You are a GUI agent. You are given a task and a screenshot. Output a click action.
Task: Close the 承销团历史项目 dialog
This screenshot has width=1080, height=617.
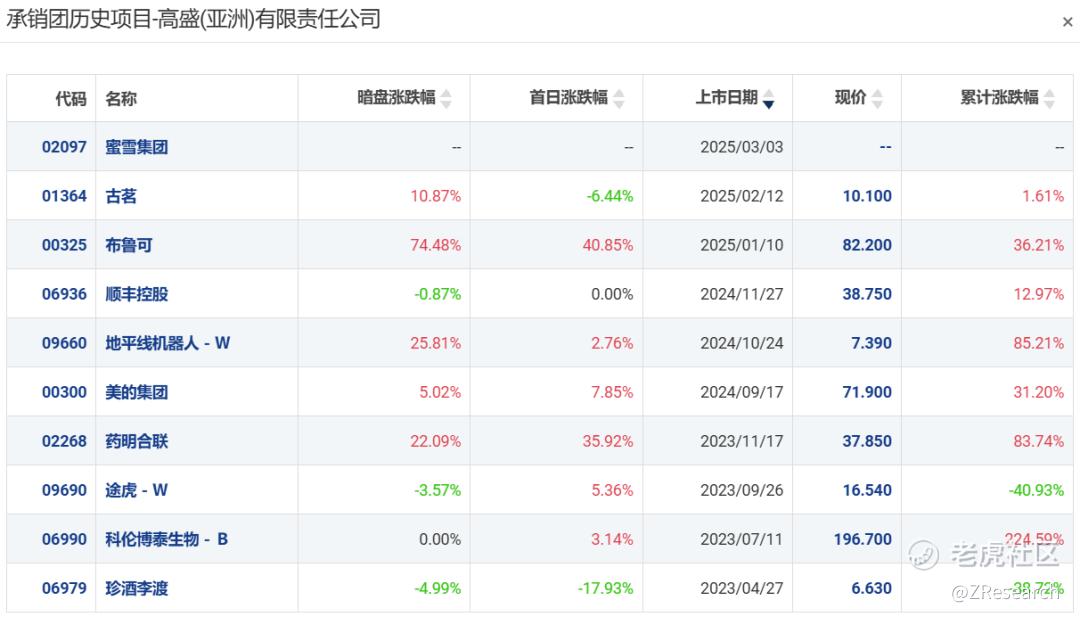1067,22
